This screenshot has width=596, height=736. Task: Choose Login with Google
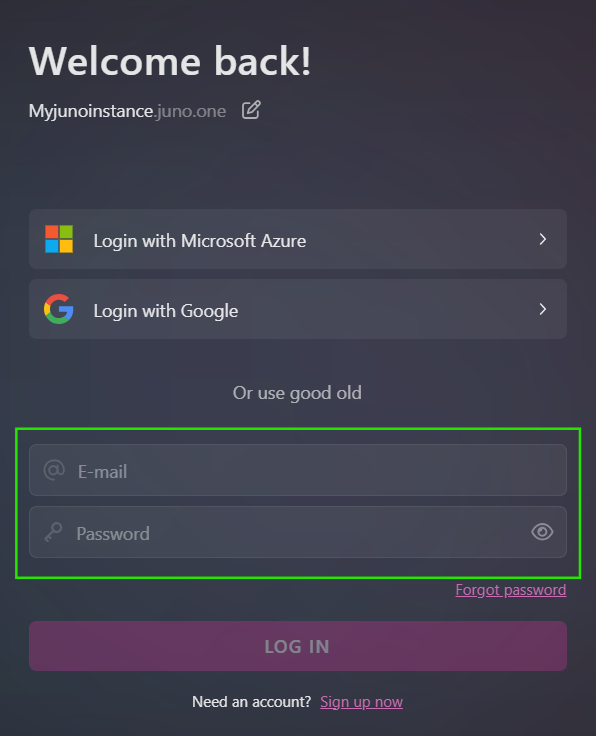(x=298, y=309)
